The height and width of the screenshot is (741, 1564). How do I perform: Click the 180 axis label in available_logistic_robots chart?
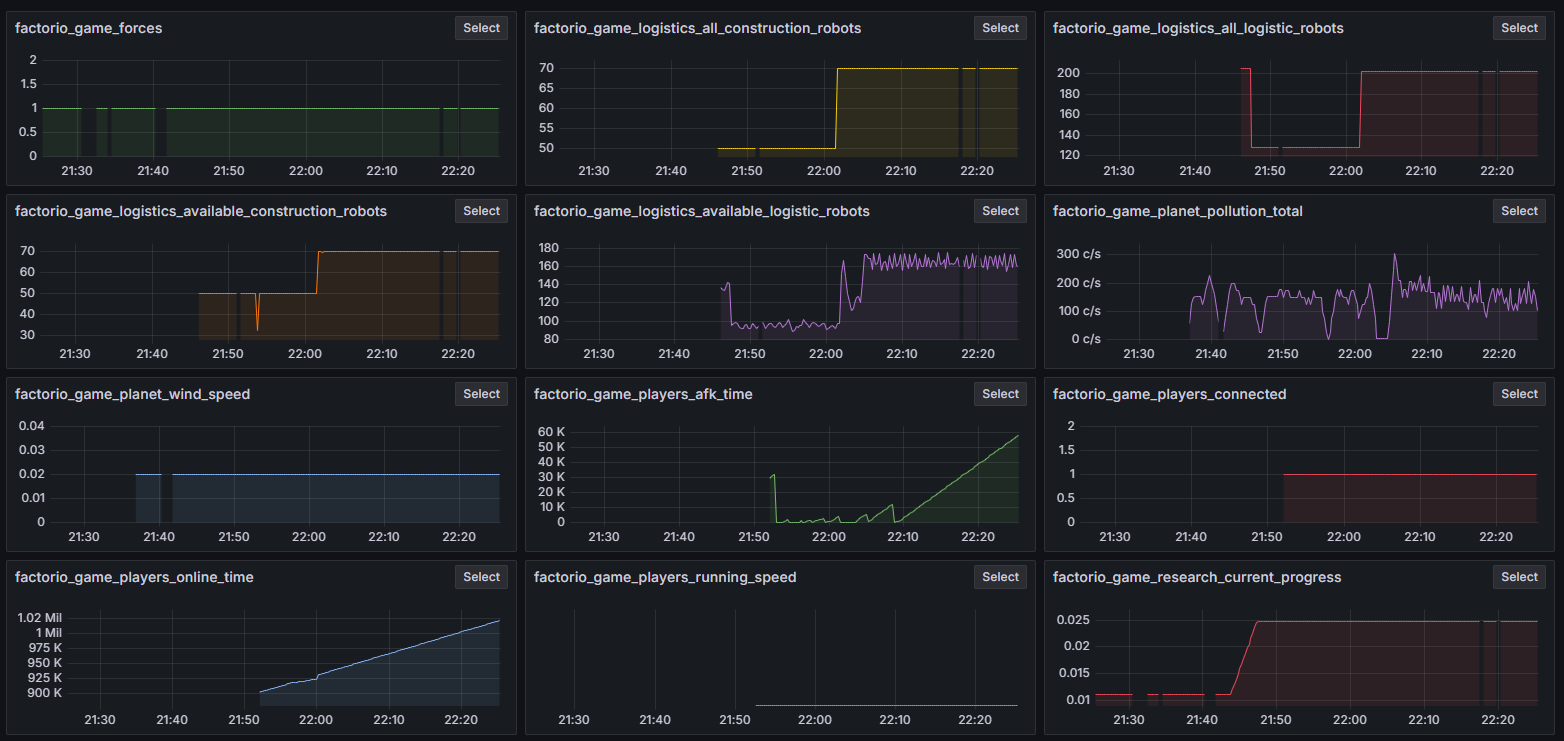[x=547, y=248]
